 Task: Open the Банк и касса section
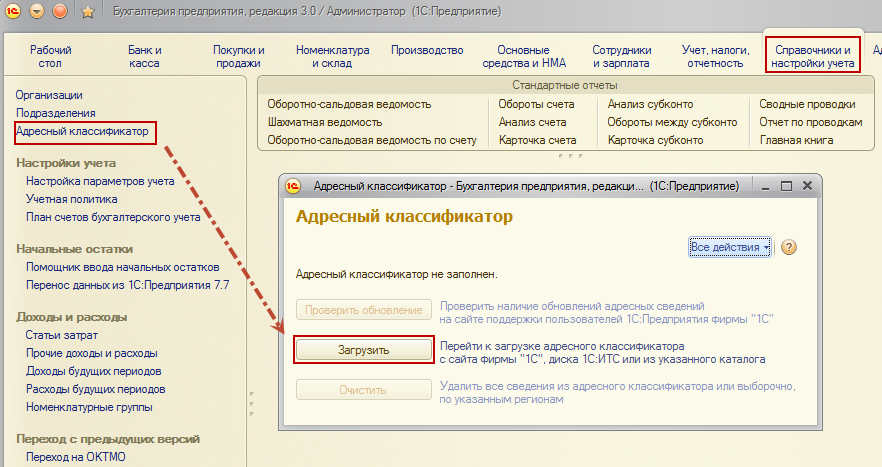point(145,56)
